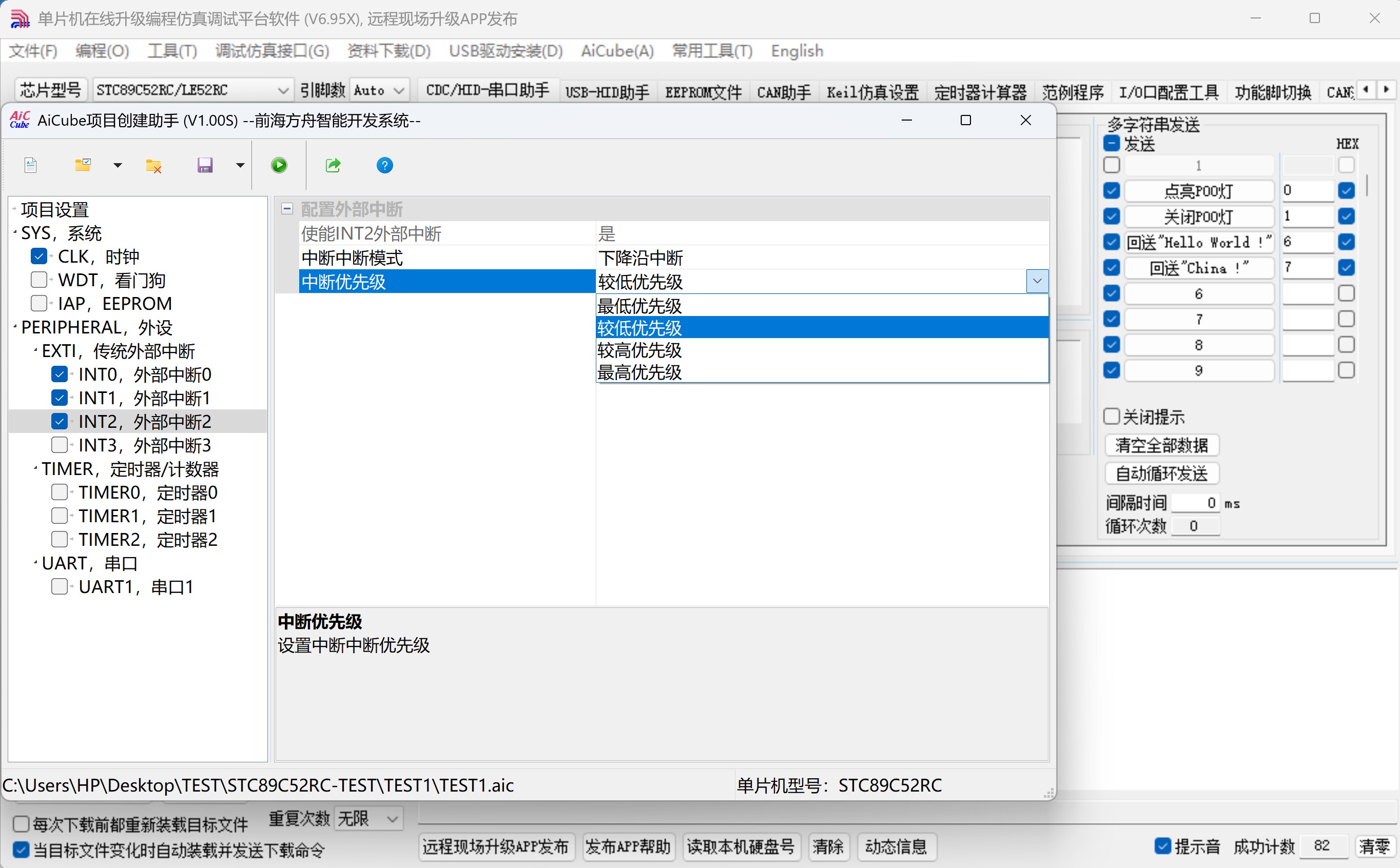Click the save project floppy icon
This screenshot has width=1400, height=868.
205,165
